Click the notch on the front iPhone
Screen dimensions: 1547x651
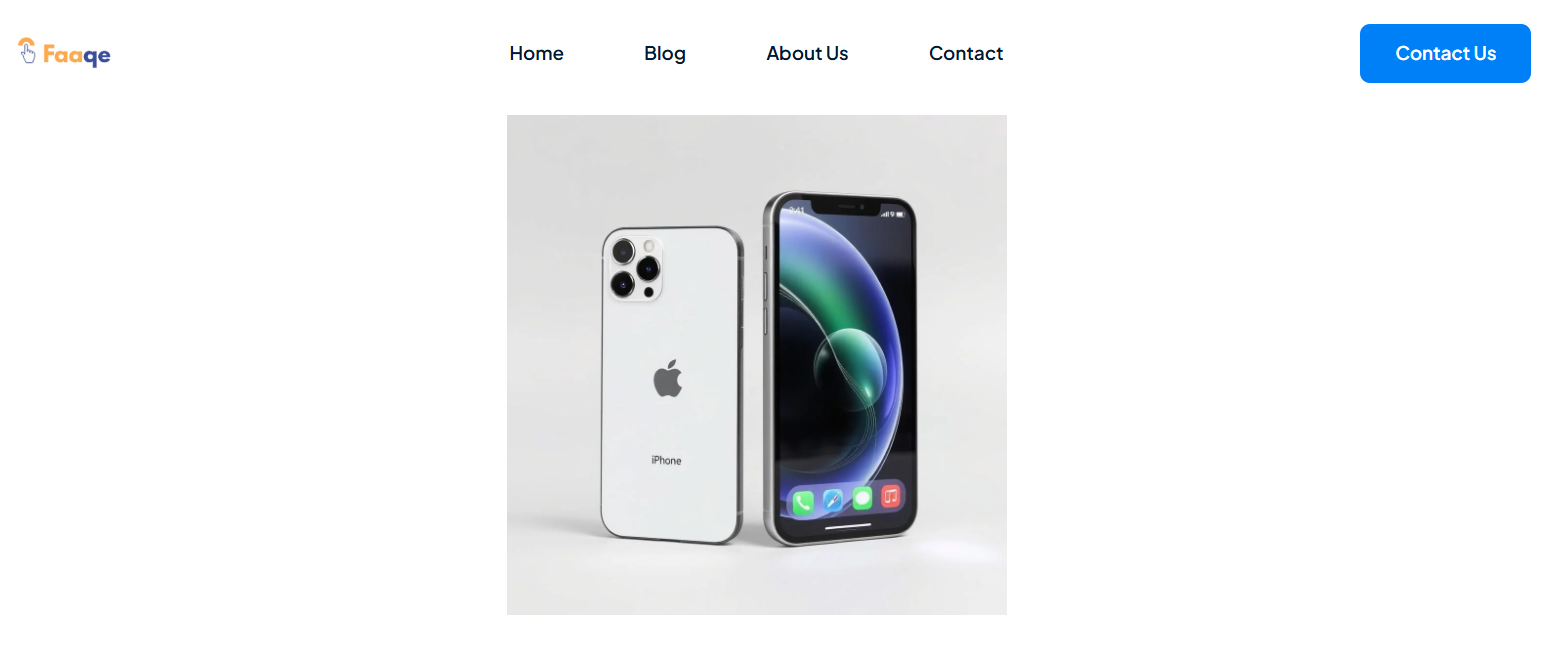click(845, 207)
